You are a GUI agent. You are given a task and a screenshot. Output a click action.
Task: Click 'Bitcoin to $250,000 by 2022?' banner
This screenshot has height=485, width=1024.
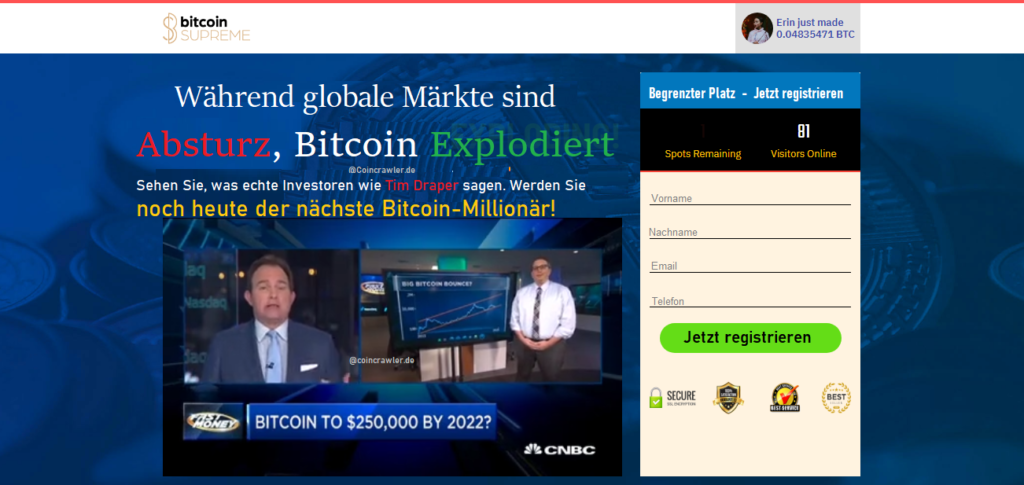373,422
